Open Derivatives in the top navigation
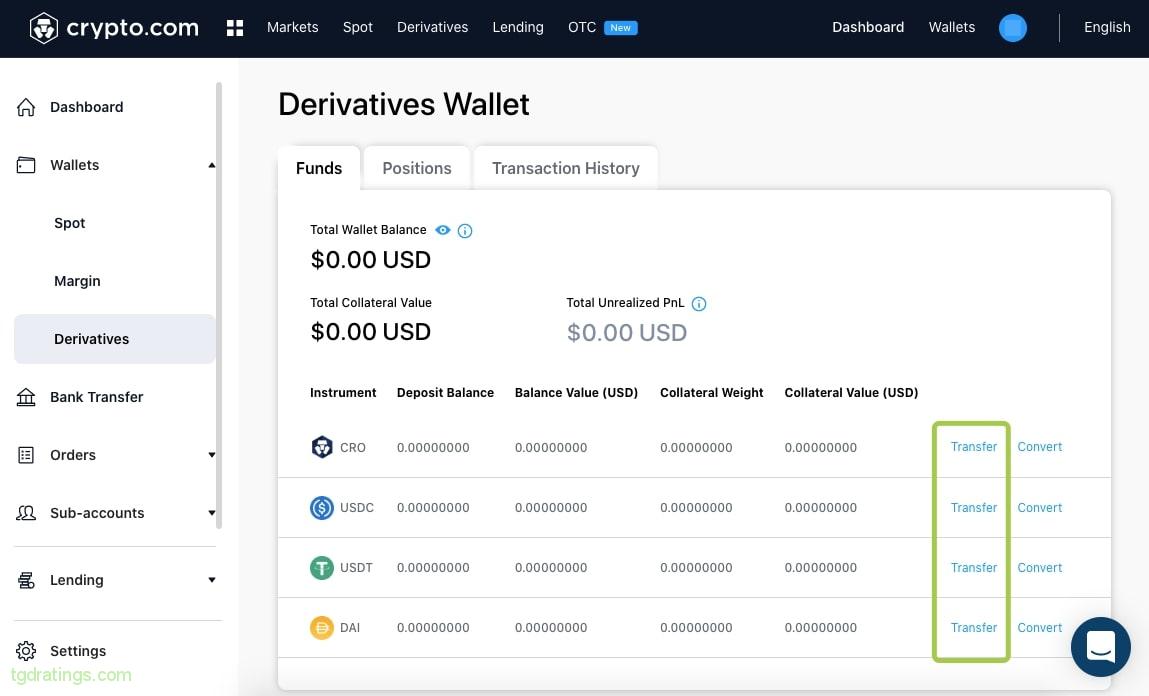The width and height of the screenshot is (1149, 696). point(432,27)
